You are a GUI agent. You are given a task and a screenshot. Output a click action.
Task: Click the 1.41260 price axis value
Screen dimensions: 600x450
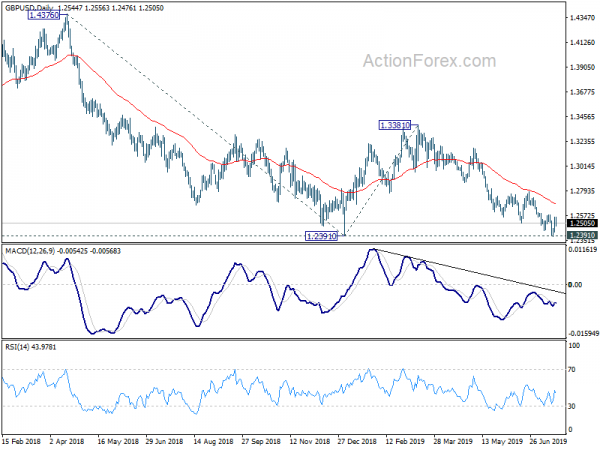click(582, 42)
